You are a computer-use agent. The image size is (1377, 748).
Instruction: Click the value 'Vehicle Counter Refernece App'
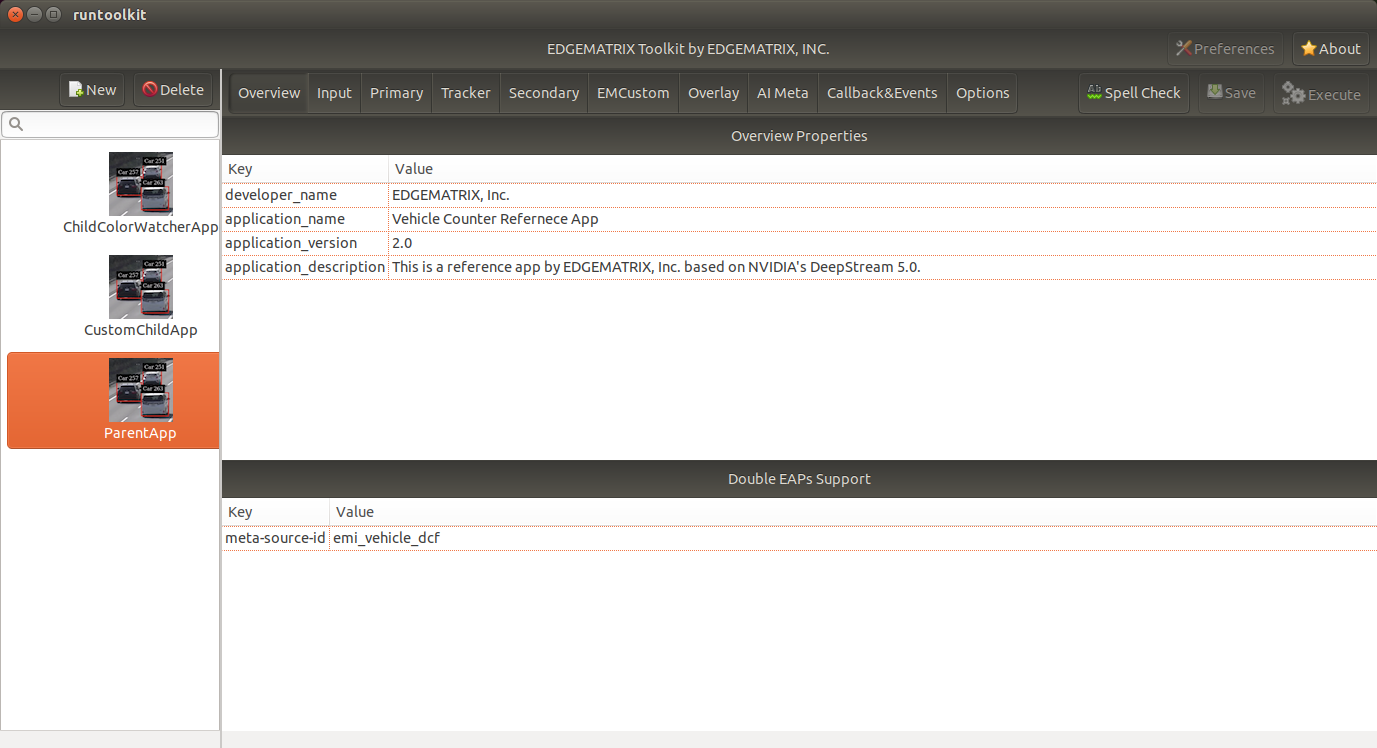495,219
